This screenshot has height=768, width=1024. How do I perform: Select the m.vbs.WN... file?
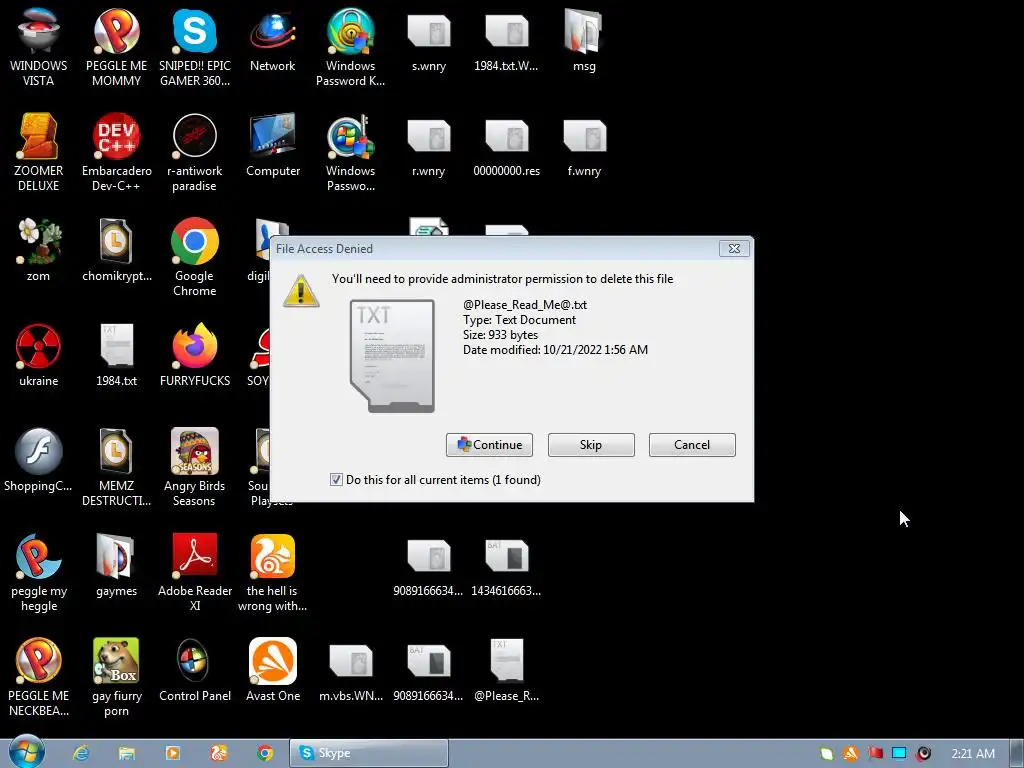point(351,673)
